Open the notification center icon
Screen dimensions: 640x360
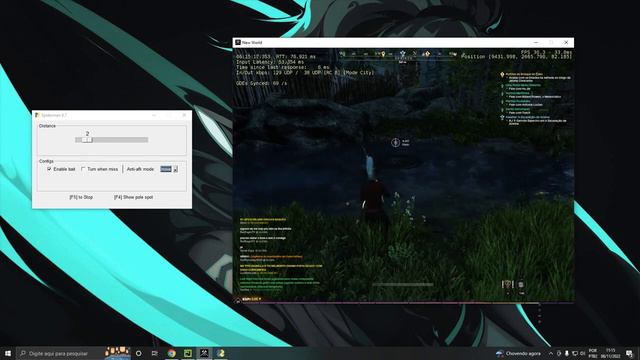pyautogui.click(x=630, y=353)
